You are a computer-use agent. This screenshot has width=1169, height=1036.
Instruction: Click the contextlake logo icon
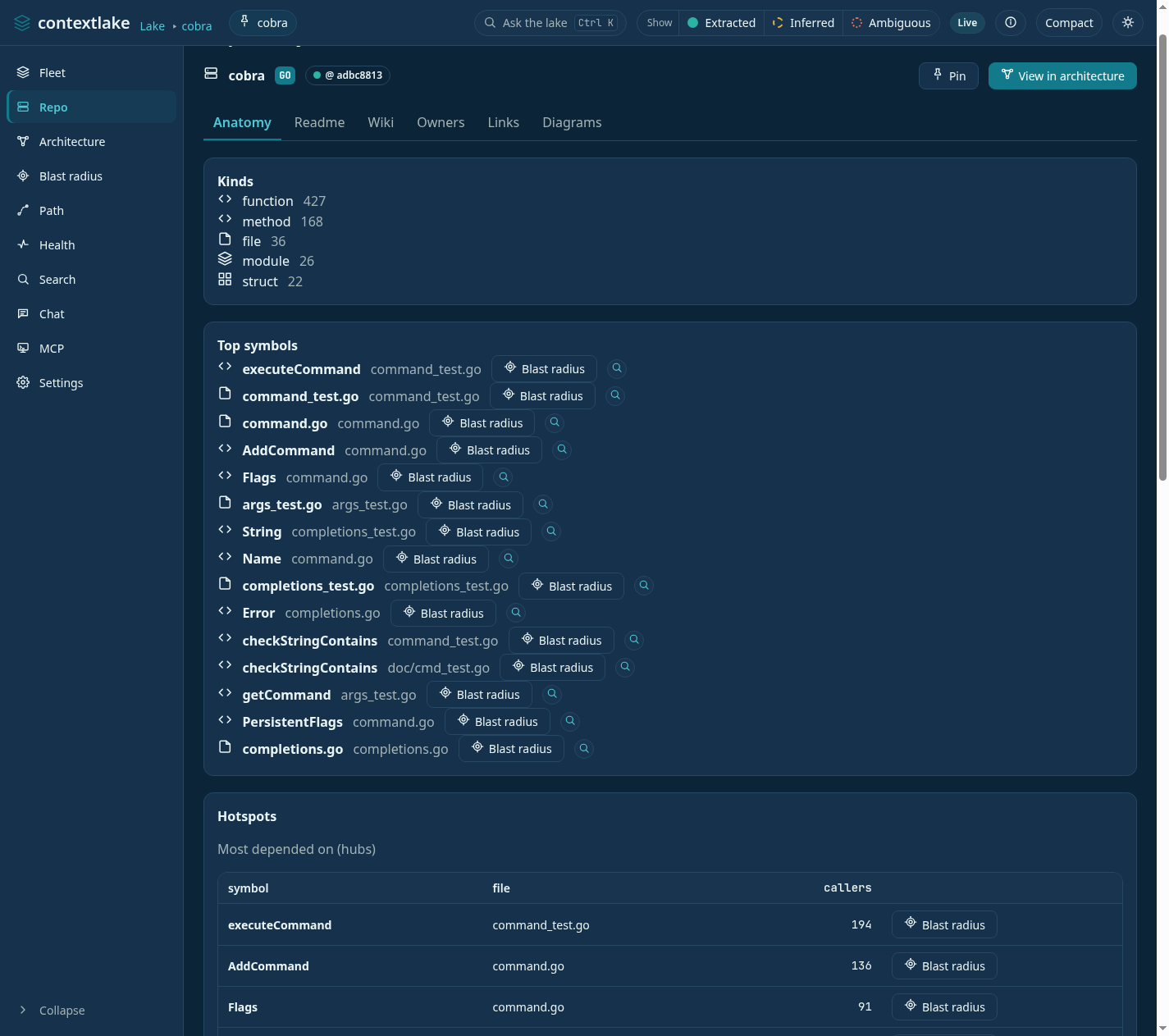click(22, 23)
